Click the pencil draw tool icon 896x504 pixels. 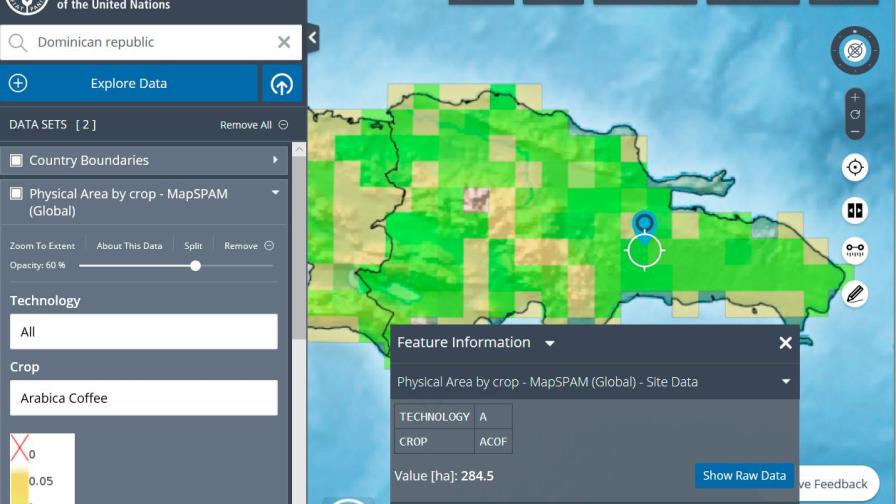(x=855, y=294)
